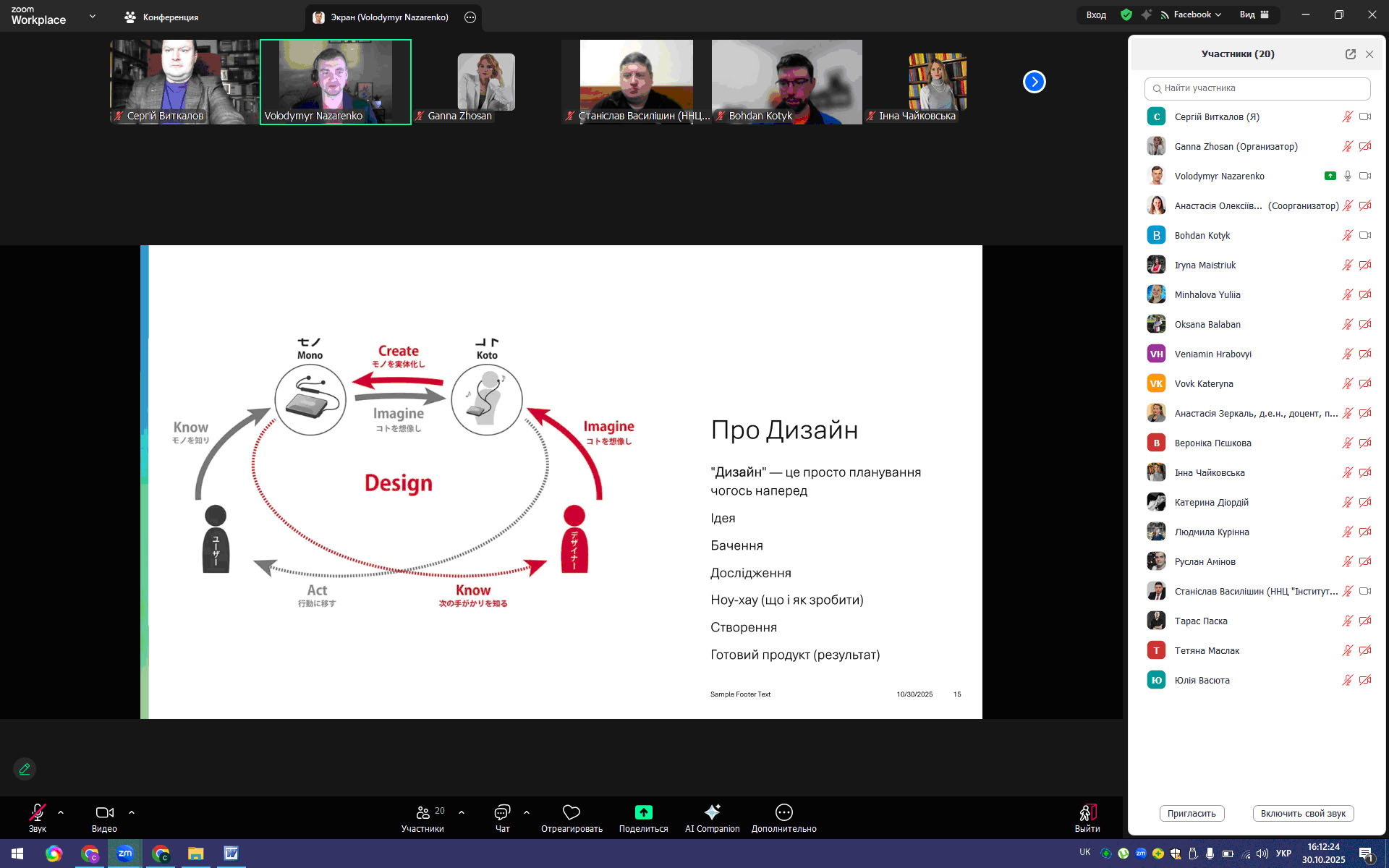
Task: Expand audio options arrow next to microphone
Action: point(61,812)
